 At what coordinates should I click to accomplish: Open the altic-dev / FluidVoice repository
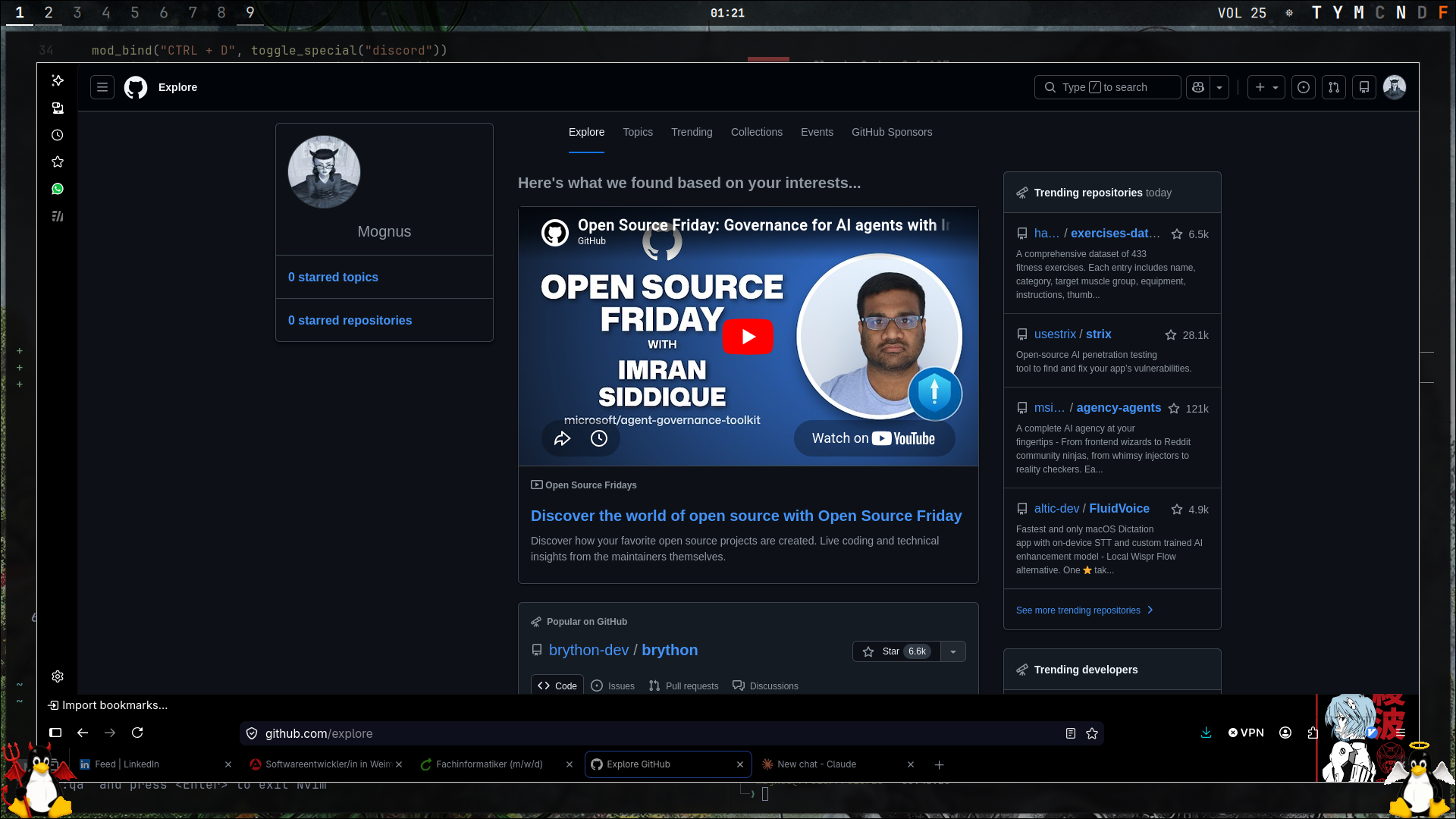coord(1091,509)
